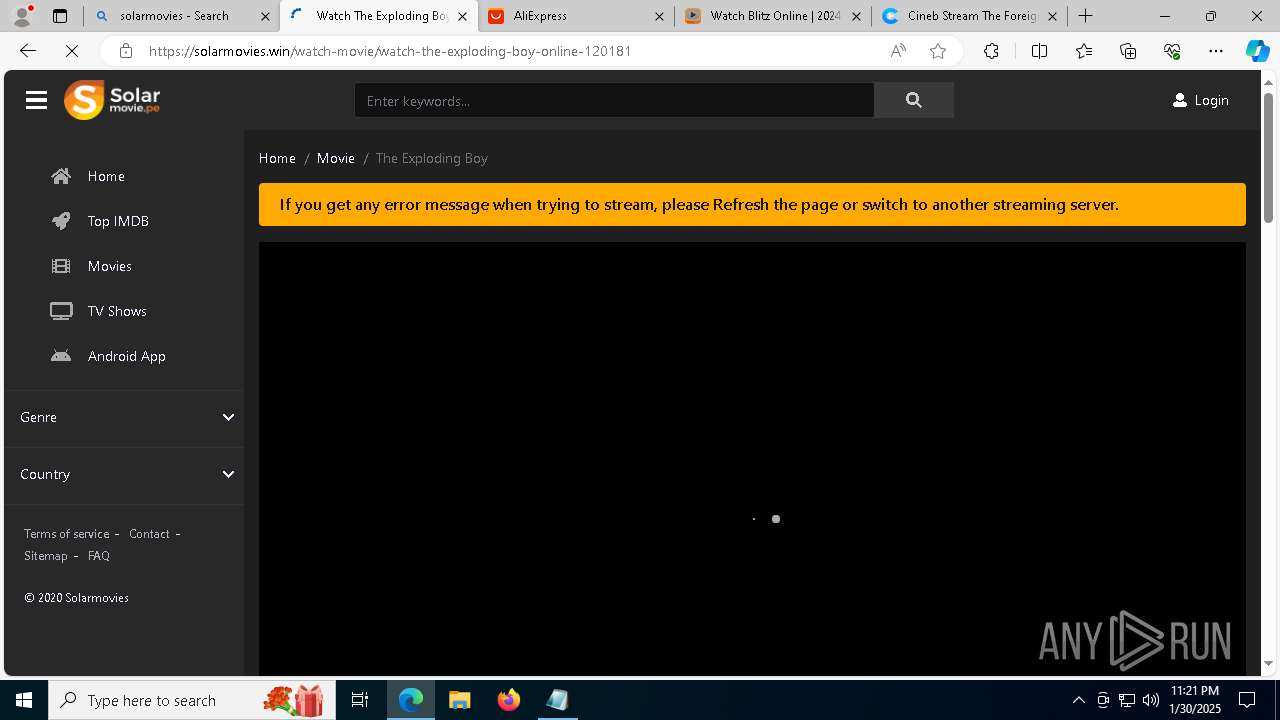This screenshot has width=1280, height=720.
Task: Close the Cineb Stream tab
Action: coord(1052,16)
